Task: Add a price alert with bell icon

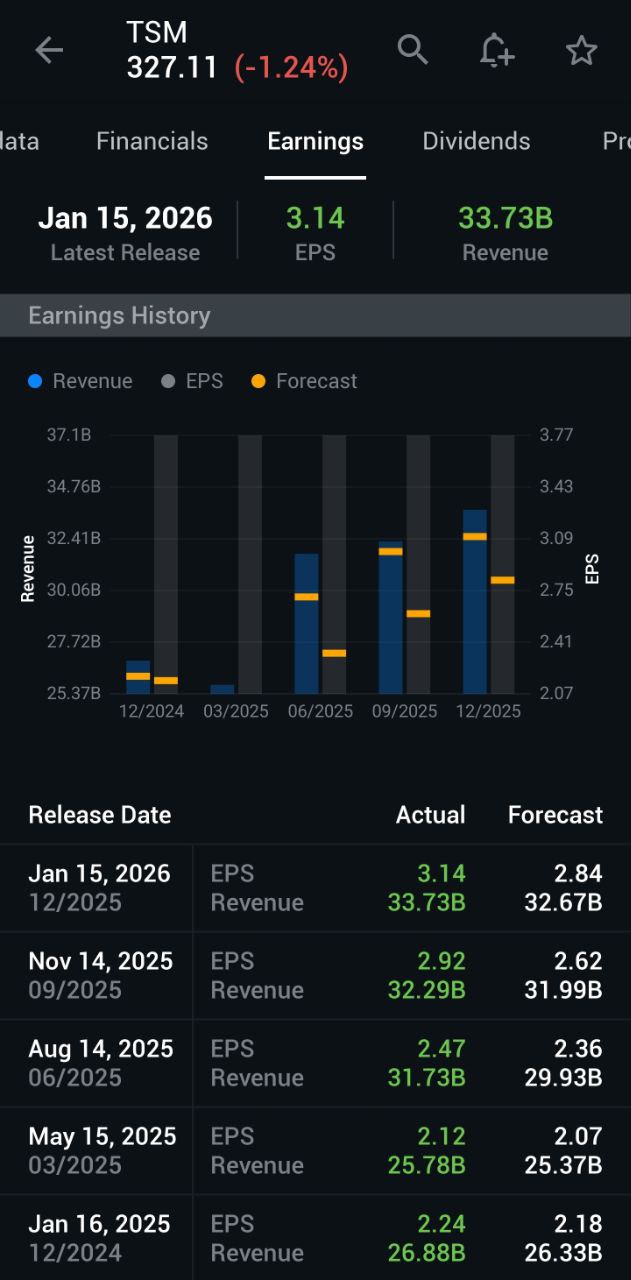Action: [496, 50]
